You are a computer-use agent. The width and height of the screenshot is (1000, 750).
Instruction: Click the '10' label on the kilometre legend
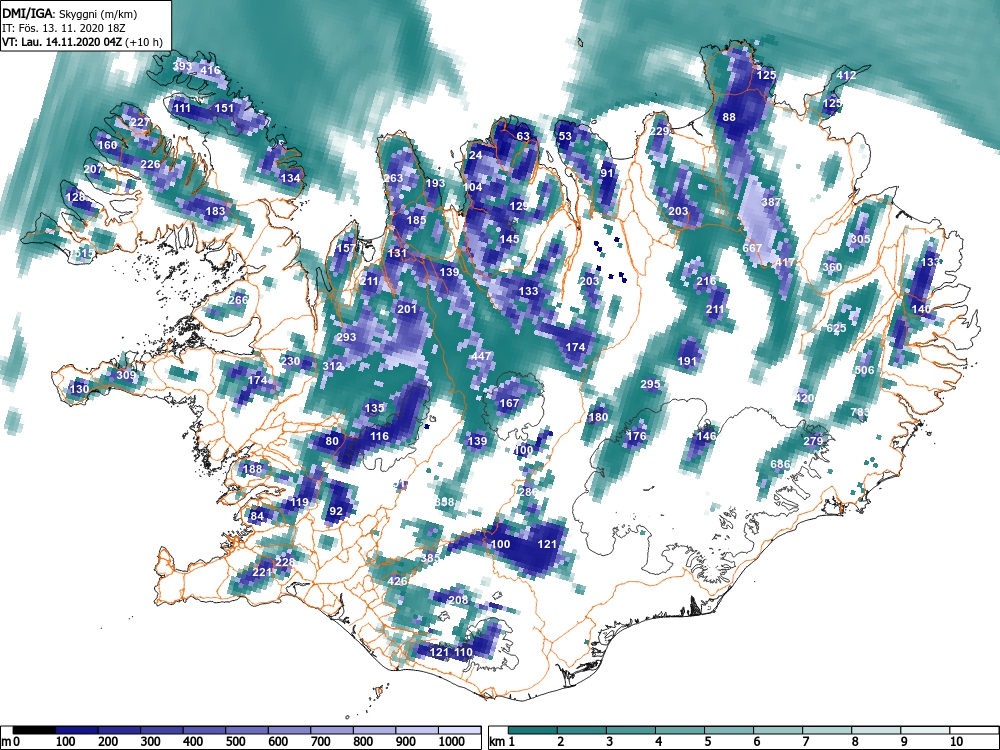tap(956, 742)
